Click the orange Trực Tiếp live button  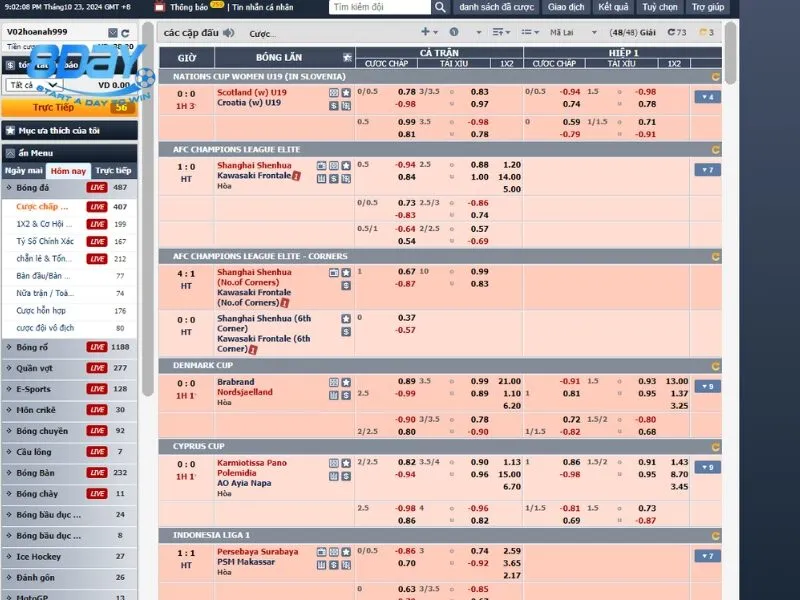tap(69, 108)
